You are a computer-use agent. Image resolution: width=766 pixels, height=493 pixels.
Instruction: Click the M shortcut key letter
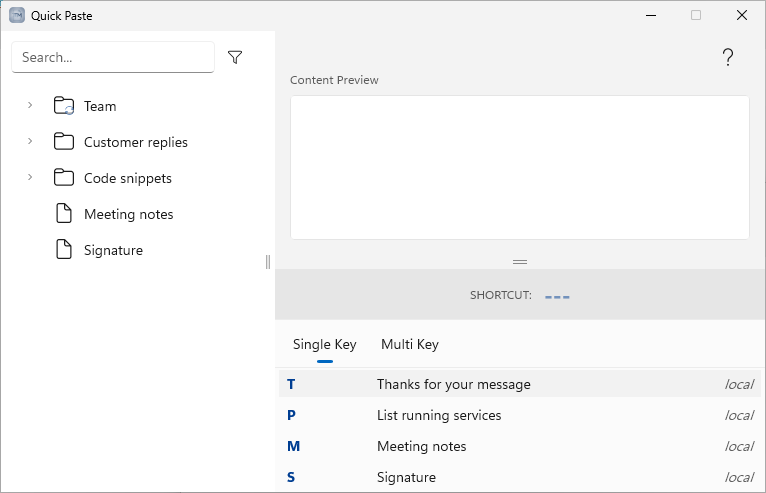293,446
